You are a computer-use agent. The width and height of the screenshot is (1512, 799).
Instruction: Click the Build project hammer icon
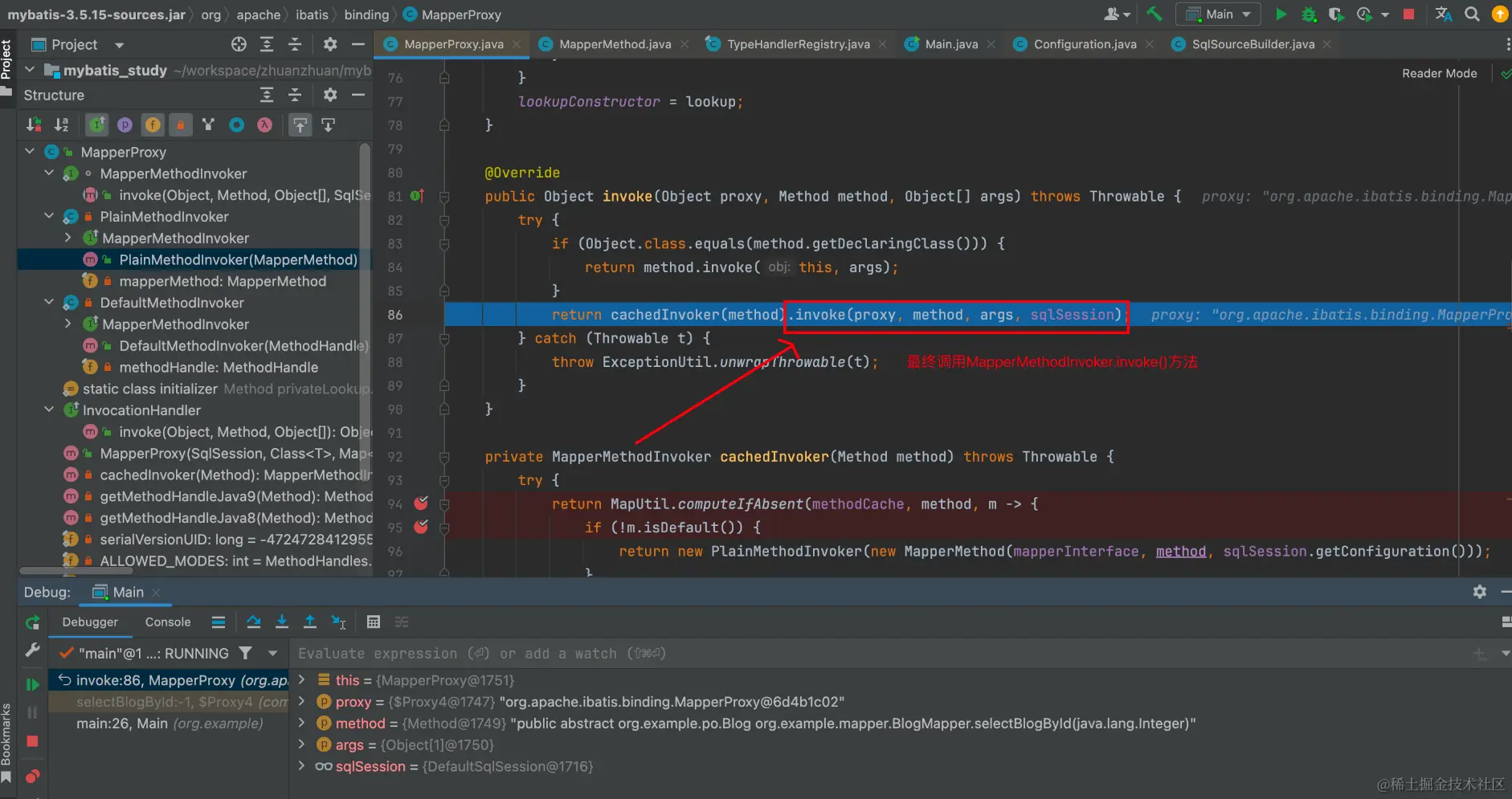pyautogui.click(x=1154, y=14)
